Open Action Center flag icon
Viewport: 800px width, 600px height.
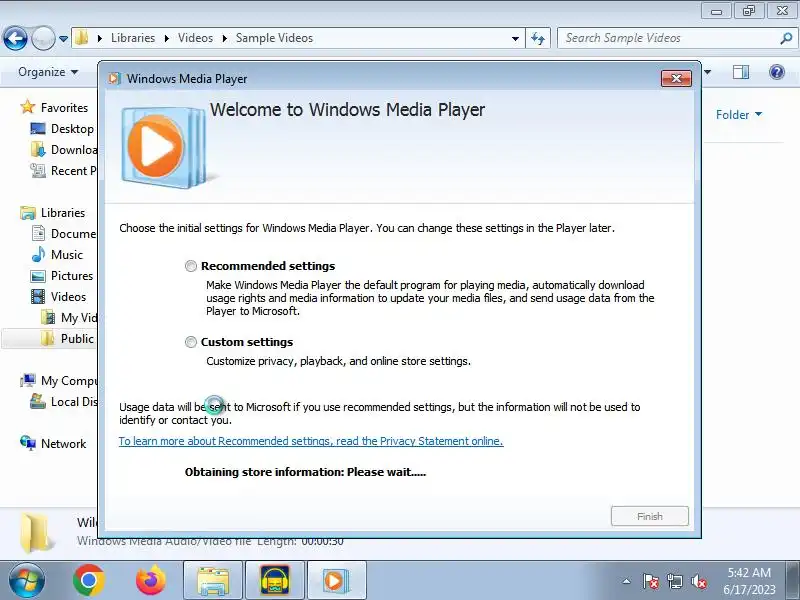[x=651, y=581]
